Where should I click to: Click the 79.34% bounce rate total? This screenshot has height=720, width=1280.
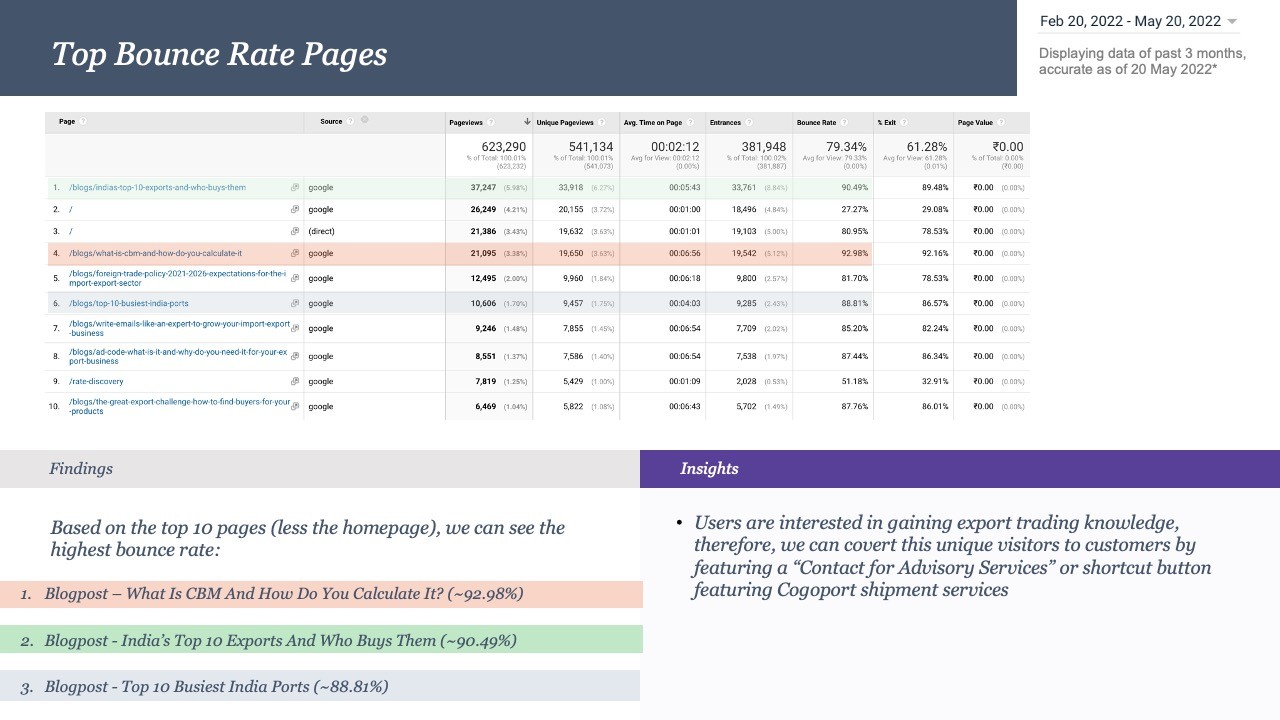click(x=846, y=147)
